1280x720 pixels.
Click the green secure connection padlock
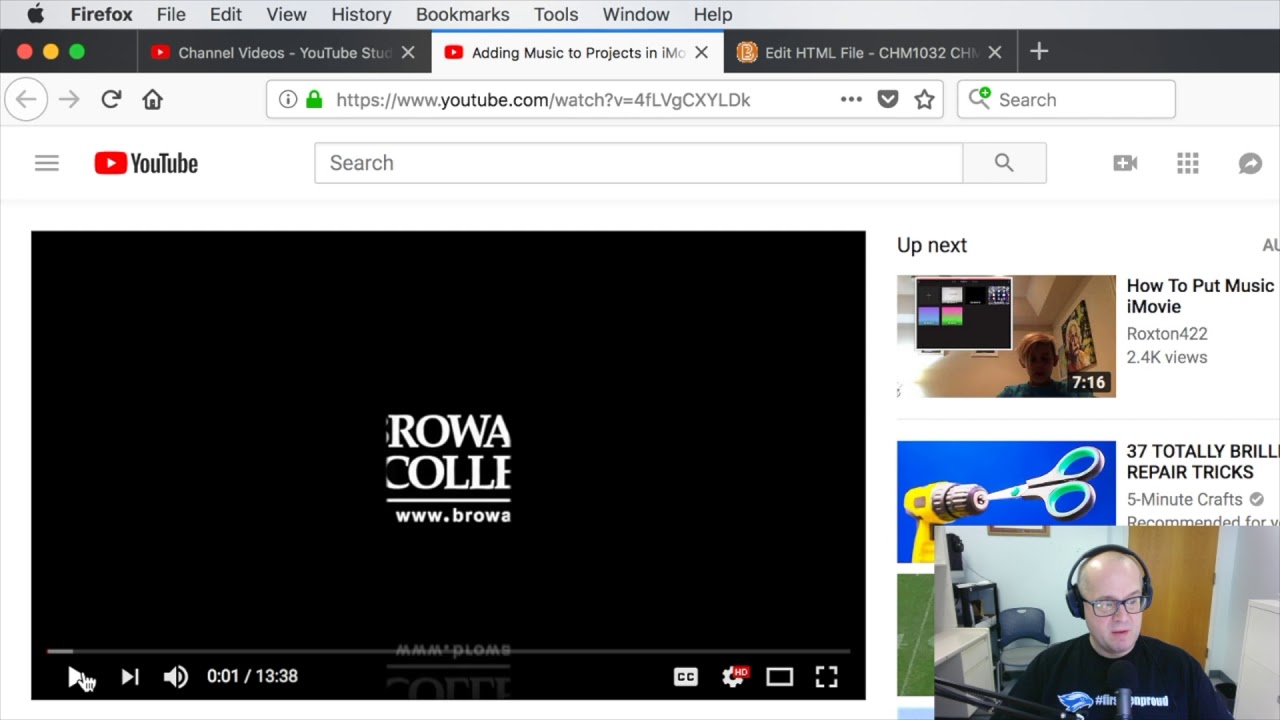(x=314, y=99)
